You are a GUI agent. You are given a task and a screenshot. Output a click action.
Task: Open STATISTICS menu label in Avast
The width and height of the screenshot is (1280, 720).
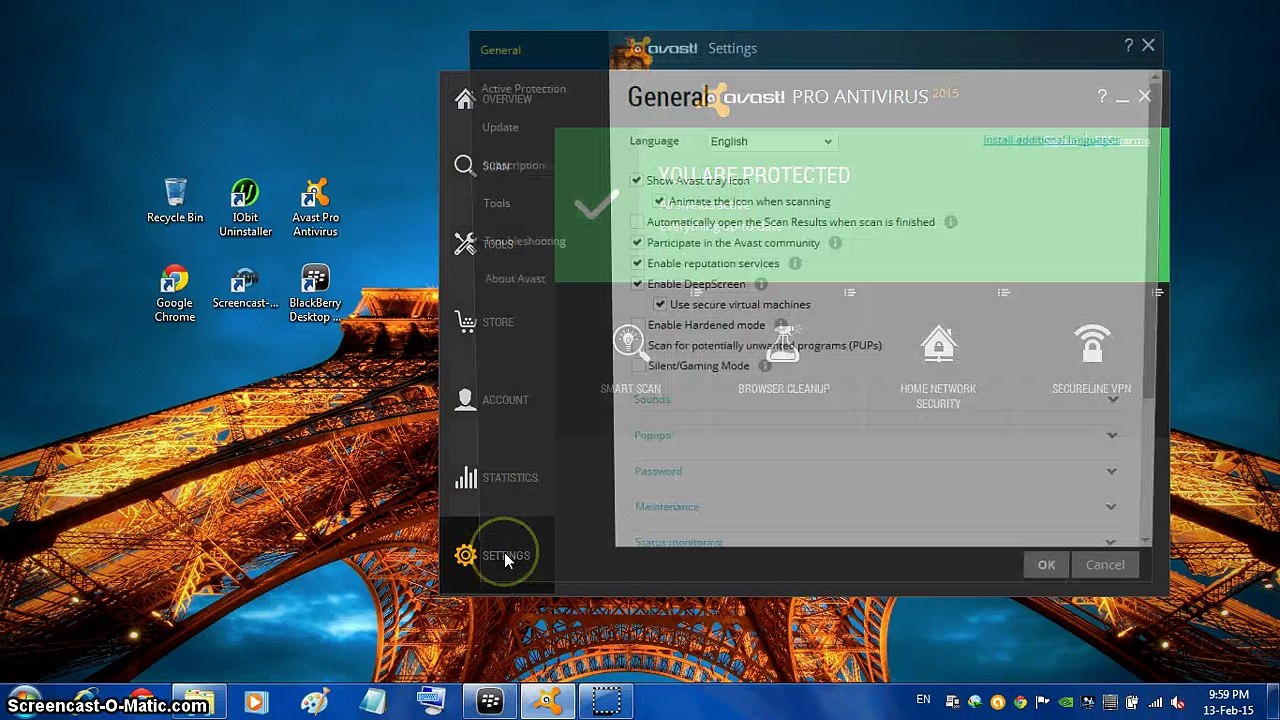coord(510,478)
